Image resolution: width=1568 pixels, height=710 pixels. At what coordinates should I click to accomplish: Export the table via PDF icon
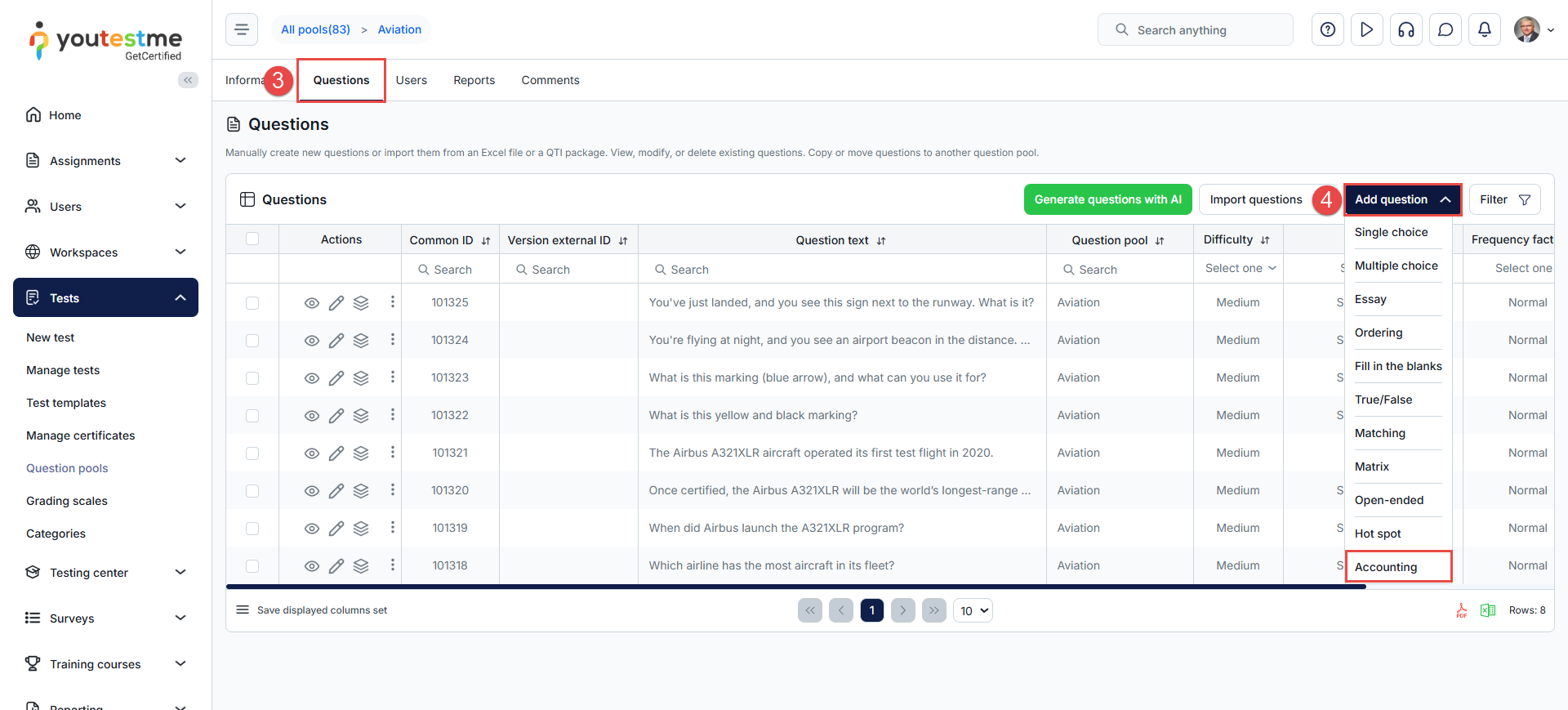pyautogui.click(x=1461, y=610)
